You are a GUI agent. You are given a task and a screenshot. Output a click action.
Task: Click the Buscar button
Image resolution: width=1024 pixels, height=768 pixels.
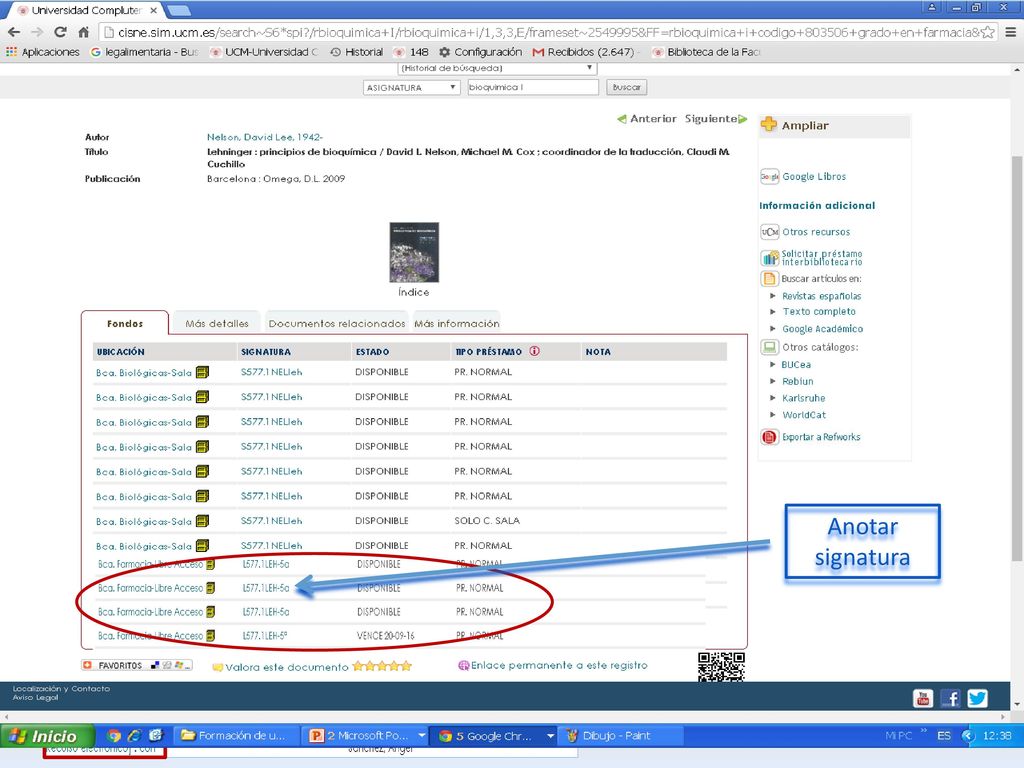point(627,87)
